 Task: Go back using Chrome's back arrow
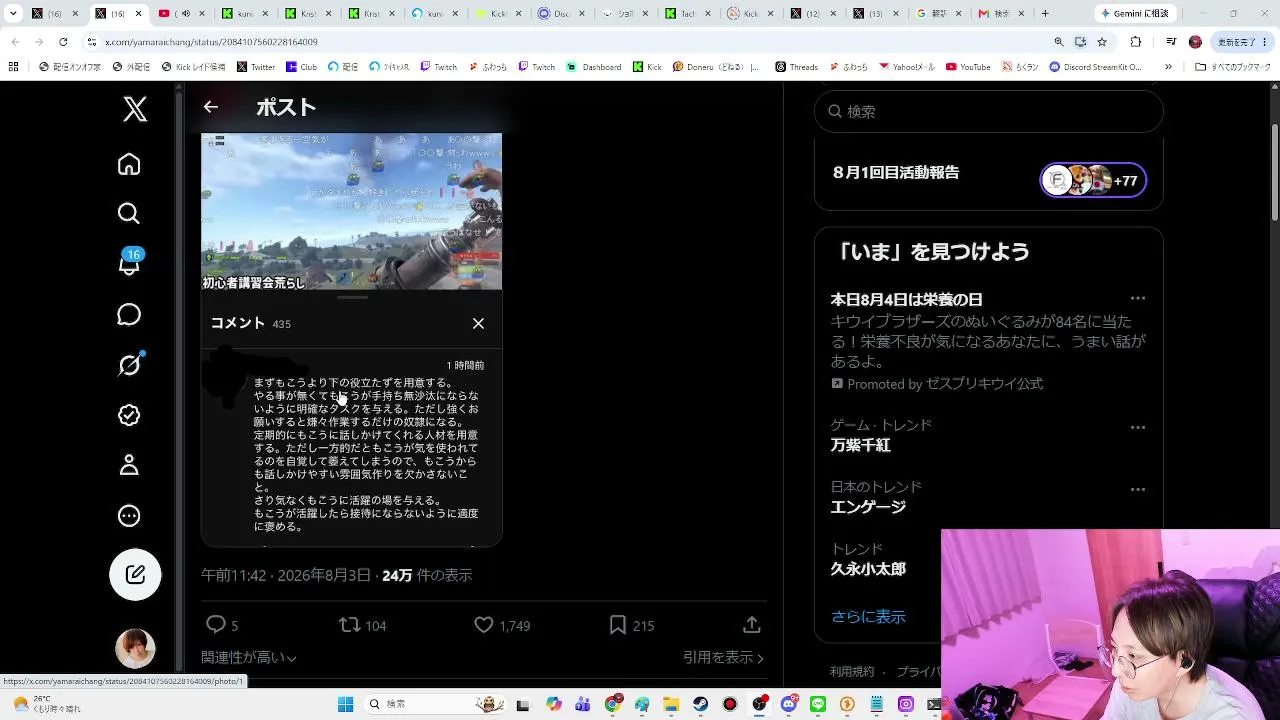15,42
